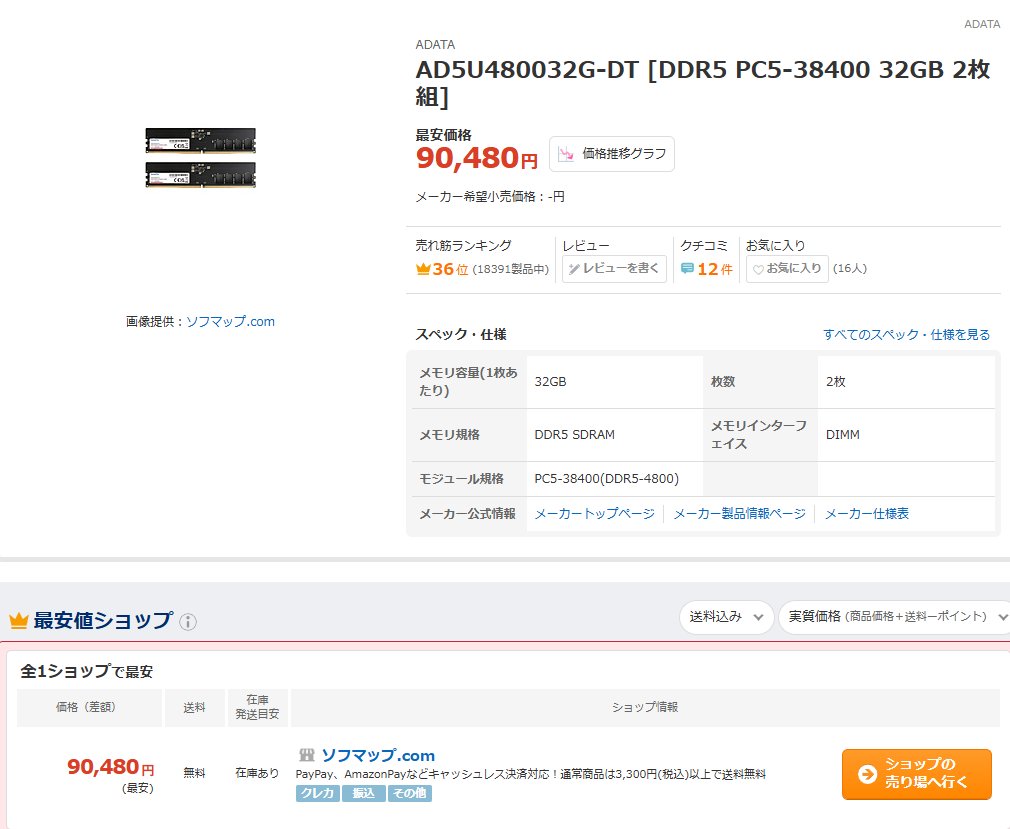Open the メーカー仕様表 link
The image size is (1010, 829).
867,513
